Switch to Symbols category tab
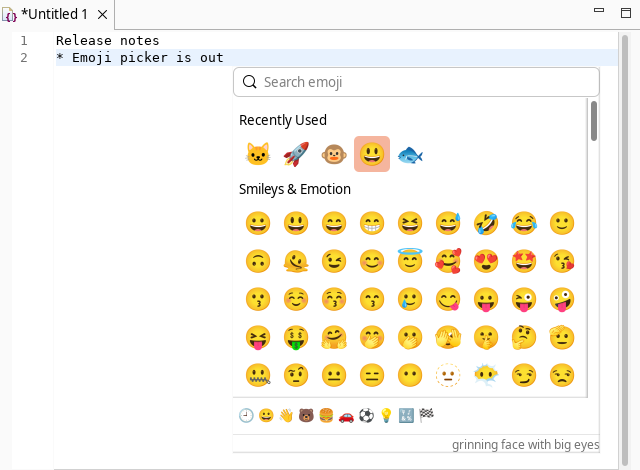 click(x=406, y=416)
